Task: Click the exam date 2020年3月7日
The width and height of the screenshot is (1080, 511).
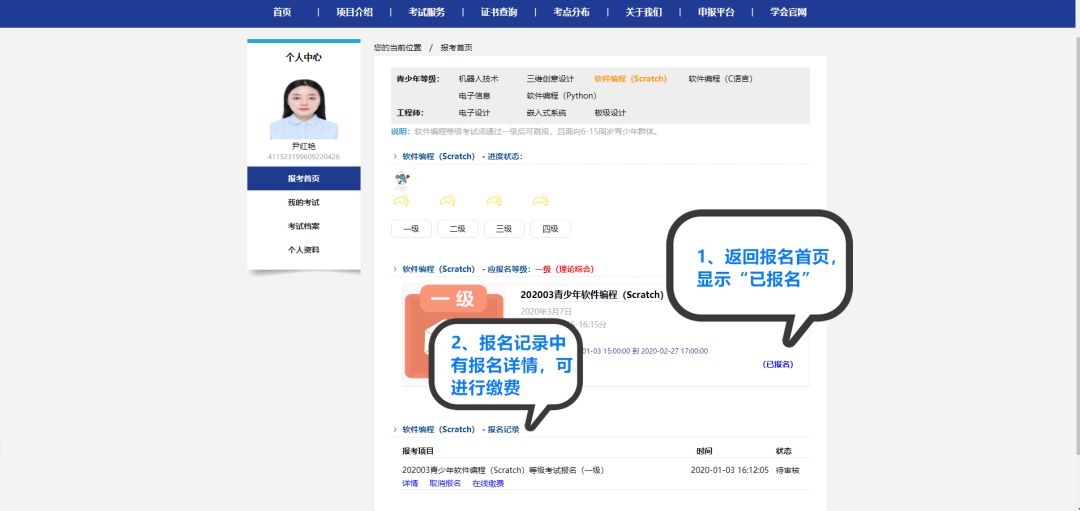Action: pyautogui.click(x=546, y=311)
